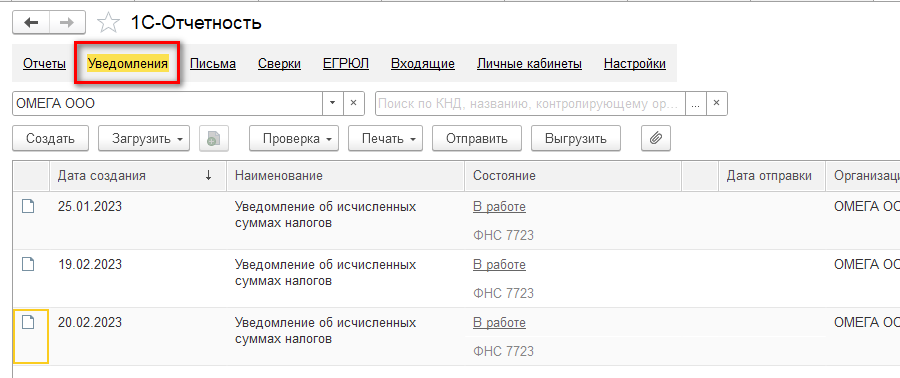
Task: Expand the ОМЕГА ООО organization dropdown
Action: [333, 103]
